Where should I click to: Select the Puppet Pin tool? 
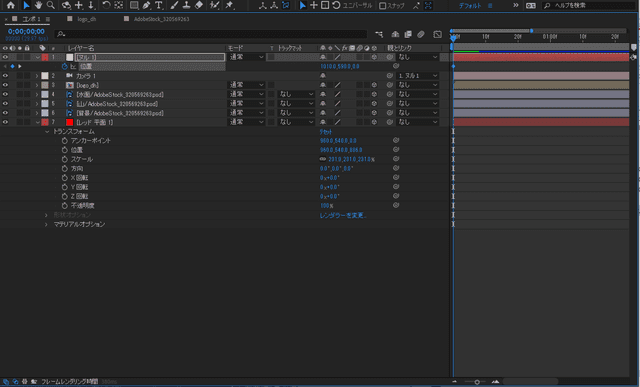[229, 5]
